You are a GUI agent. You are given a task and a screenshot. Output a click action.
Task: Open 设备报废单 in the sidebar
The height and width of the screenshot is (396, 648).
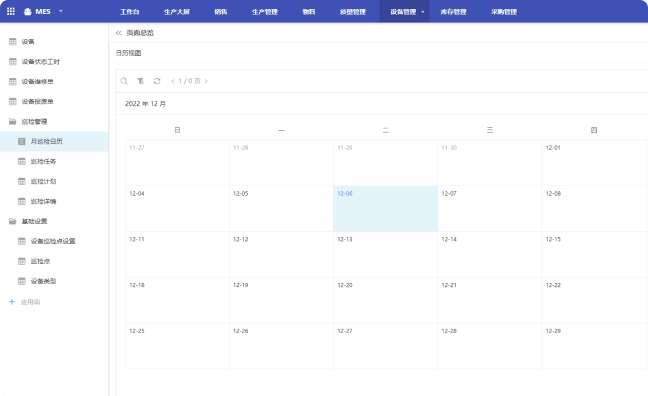[x=54, y=101]
